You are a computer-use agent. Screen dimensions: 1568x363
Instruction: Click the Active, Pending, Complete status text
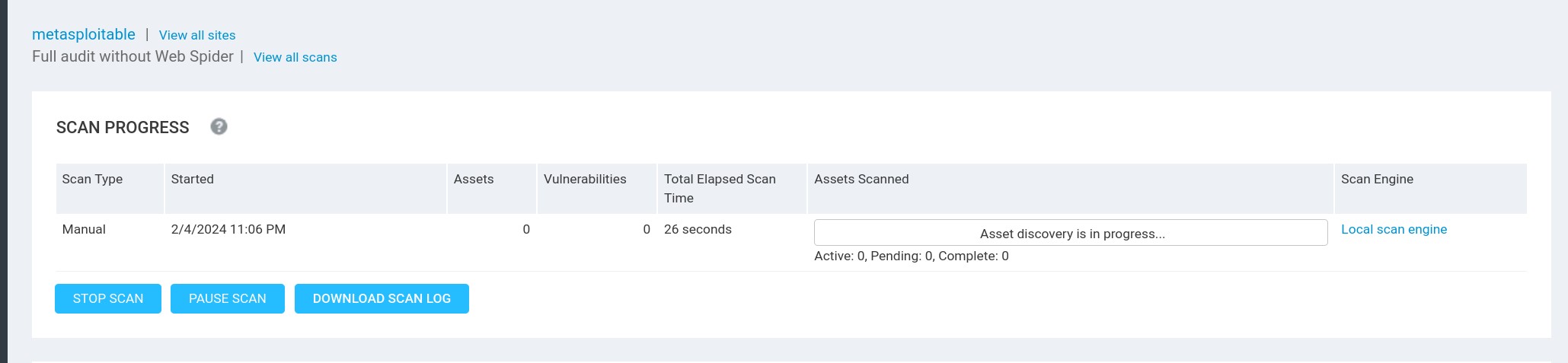(911, 256)
